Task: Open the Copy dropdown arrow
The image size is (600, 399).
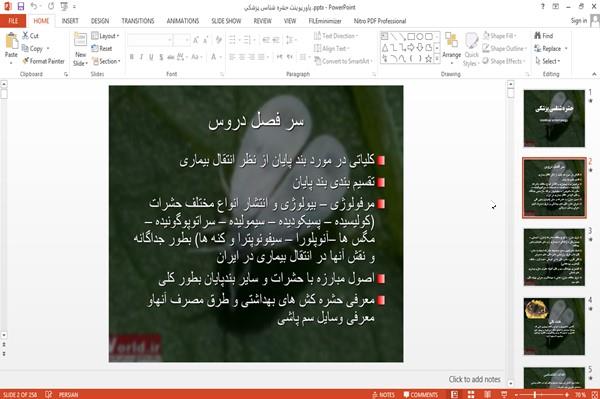Action: [48, 49]
